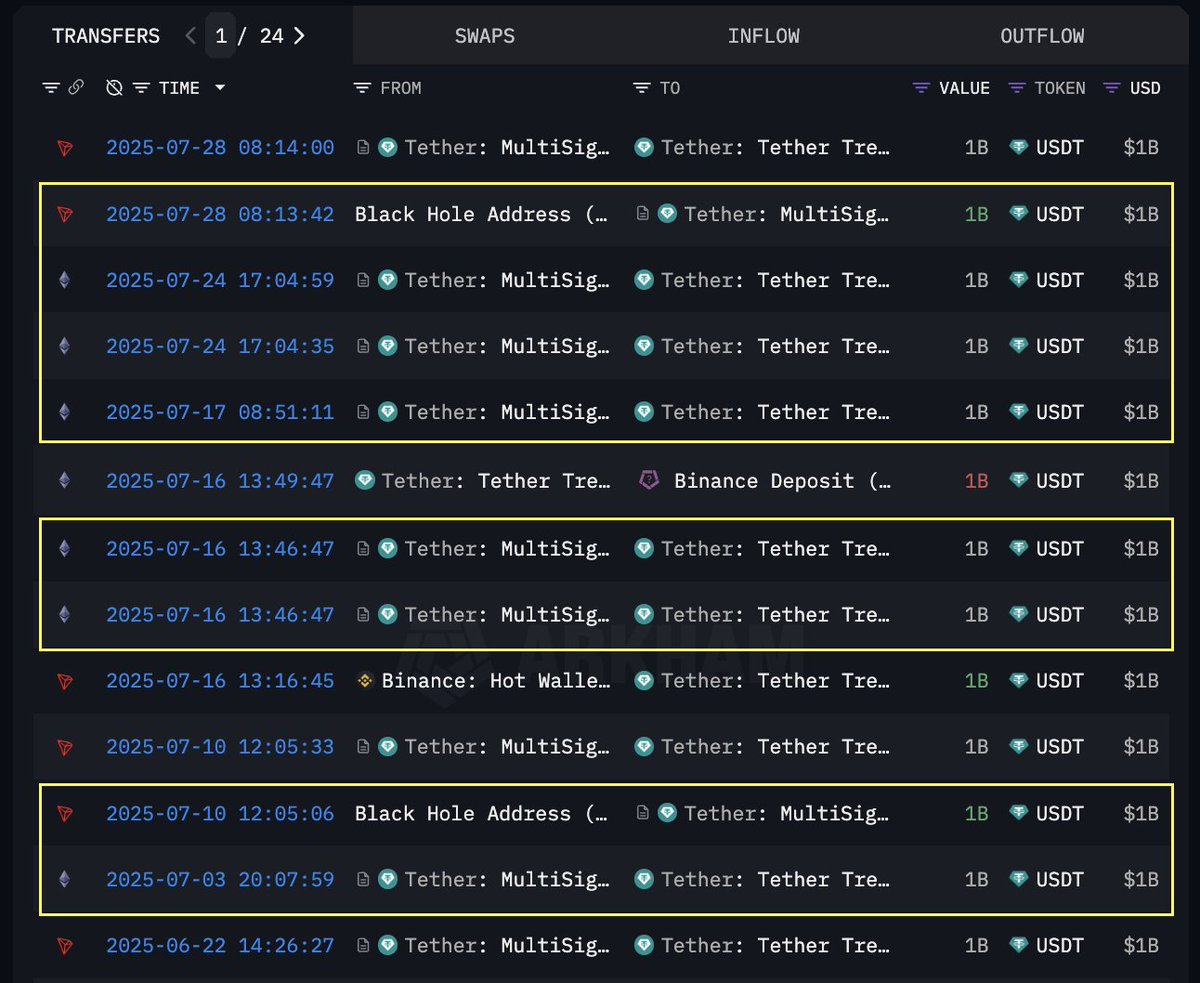Click the TRANSFERS tab label

(x=106, y=36)
